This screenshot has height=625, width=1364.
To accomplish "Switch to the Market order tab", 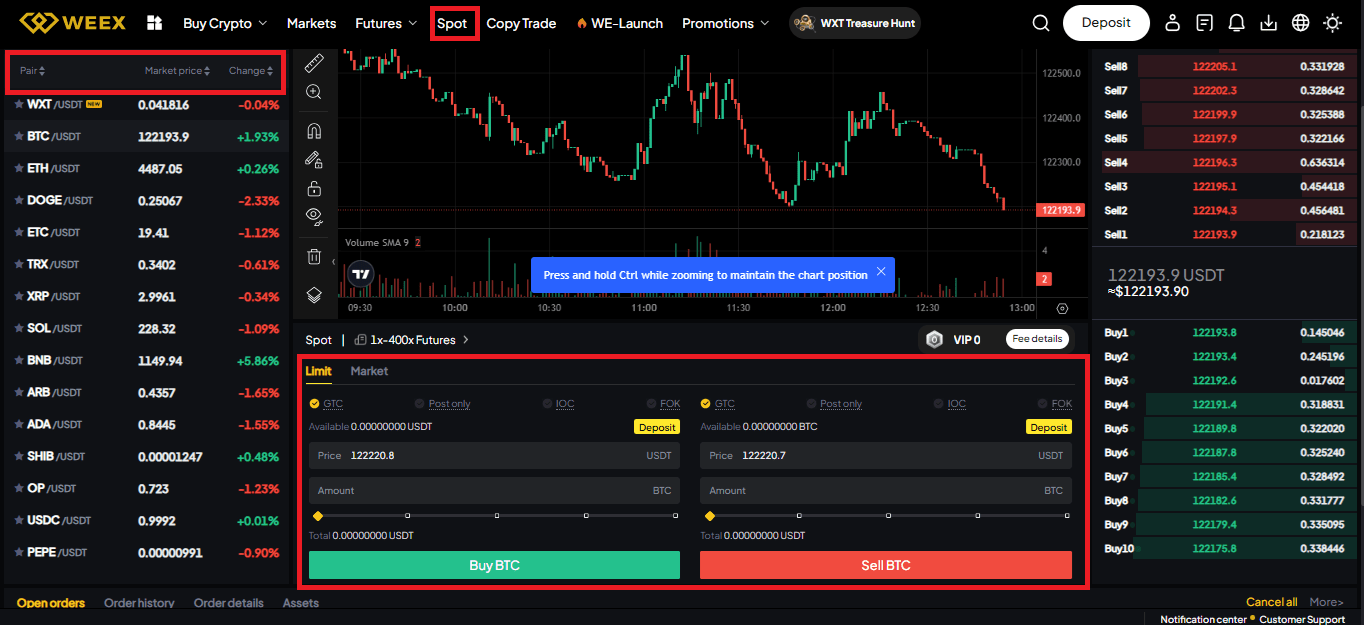I will [369, 371].
